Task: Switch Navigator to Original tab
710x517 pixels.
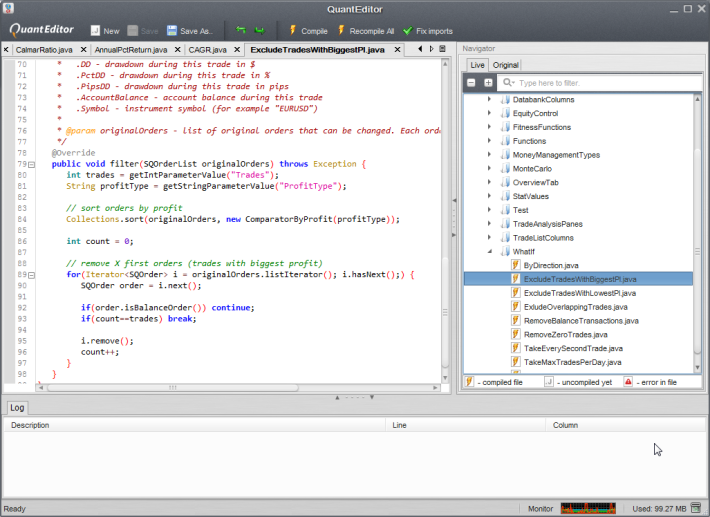Action: (505, 65)
